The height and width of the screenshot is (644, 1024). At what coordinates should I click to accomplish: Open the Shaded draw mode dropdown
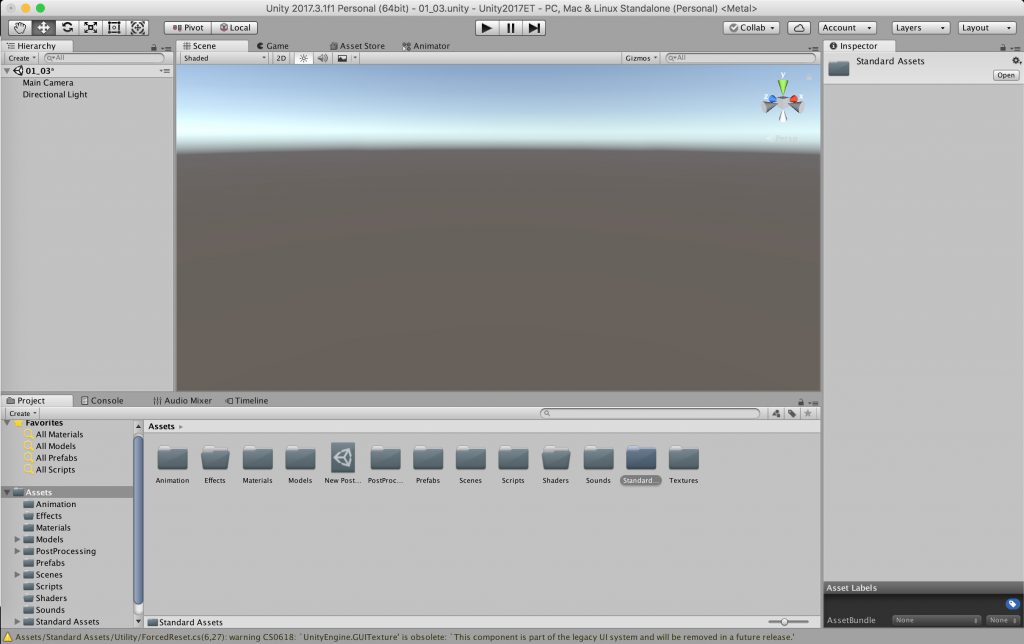click(225, 58)
